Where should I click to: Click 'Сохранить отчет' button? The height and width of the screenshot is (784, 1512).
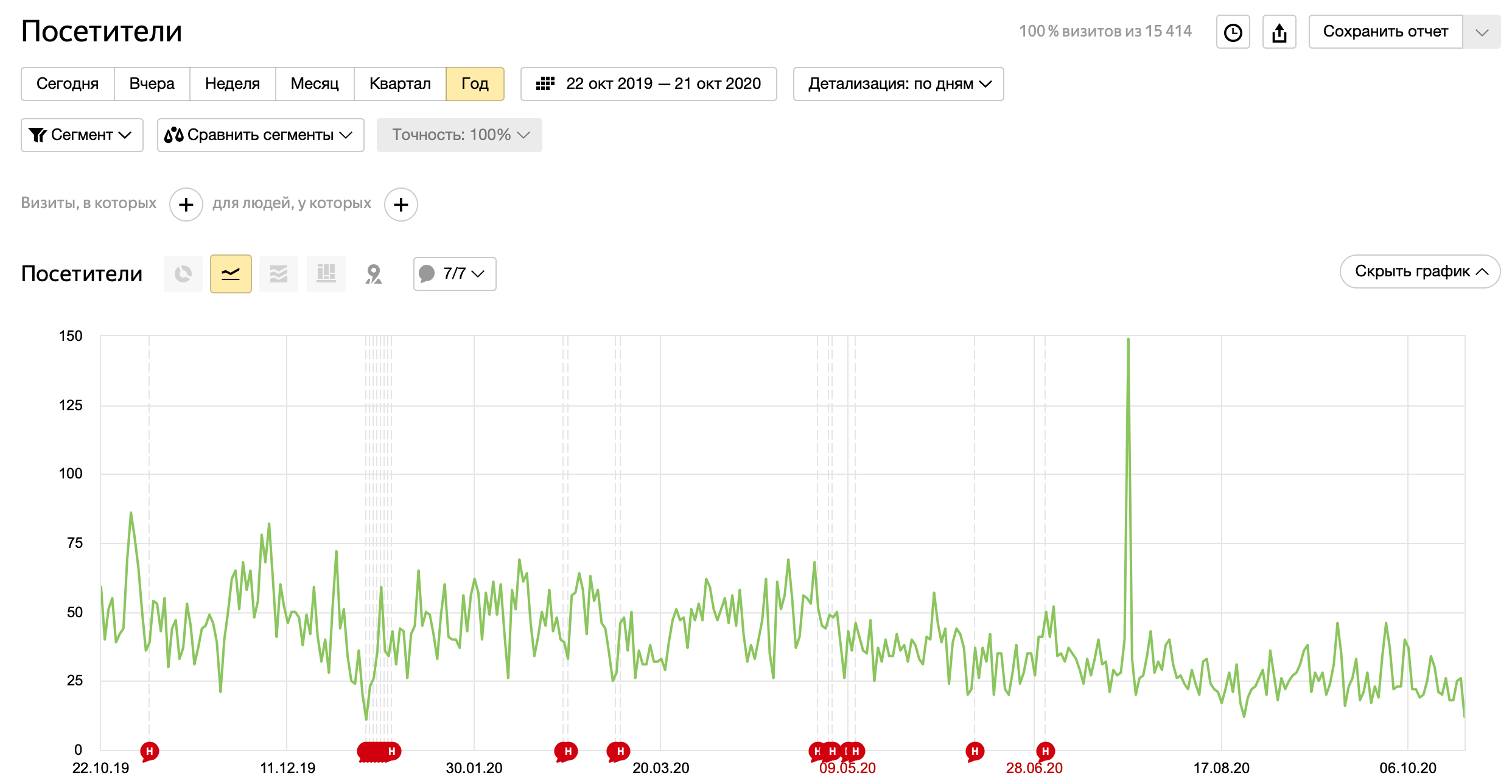click(x=1385, y=32)
